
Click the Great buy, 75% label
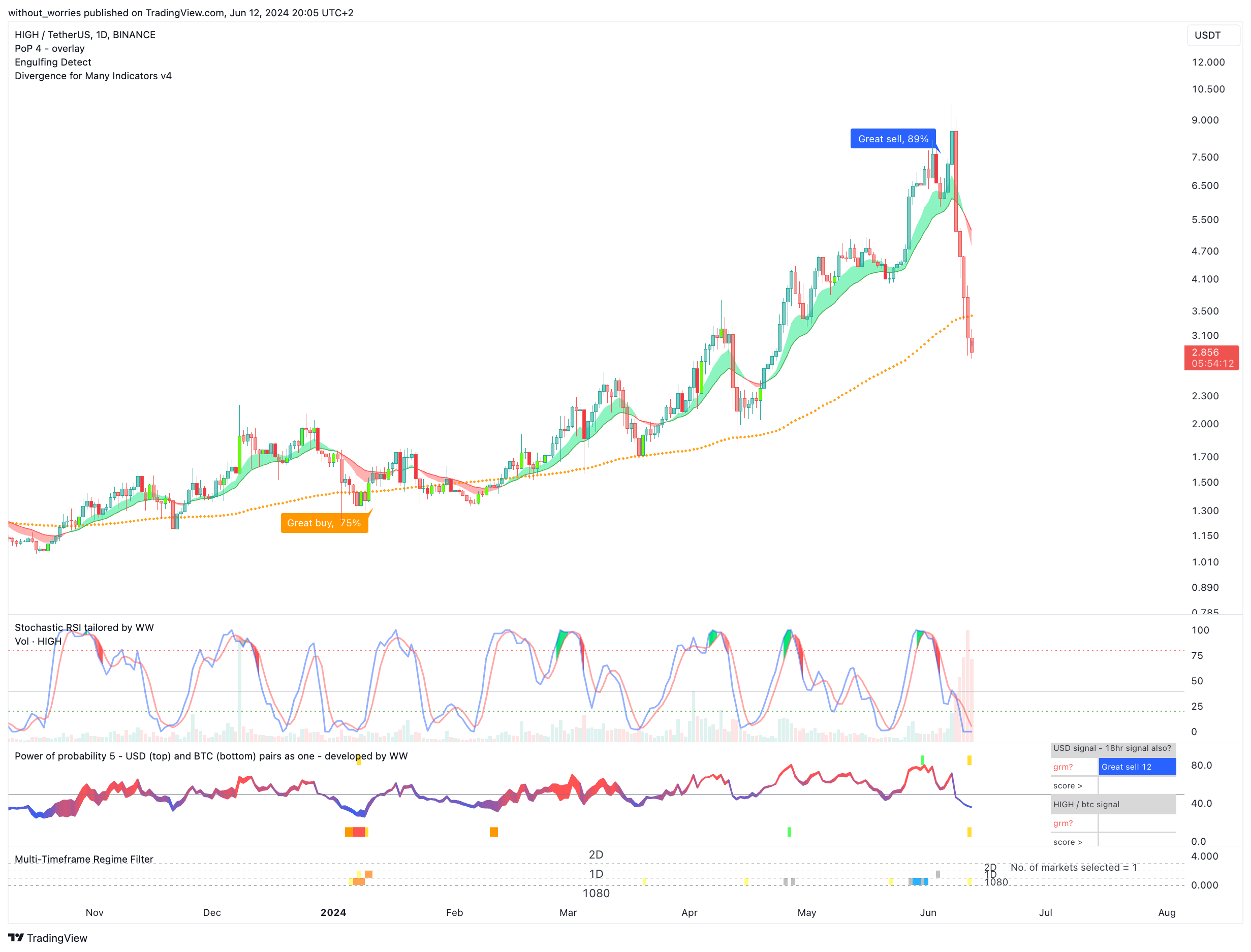coord(324,523)
